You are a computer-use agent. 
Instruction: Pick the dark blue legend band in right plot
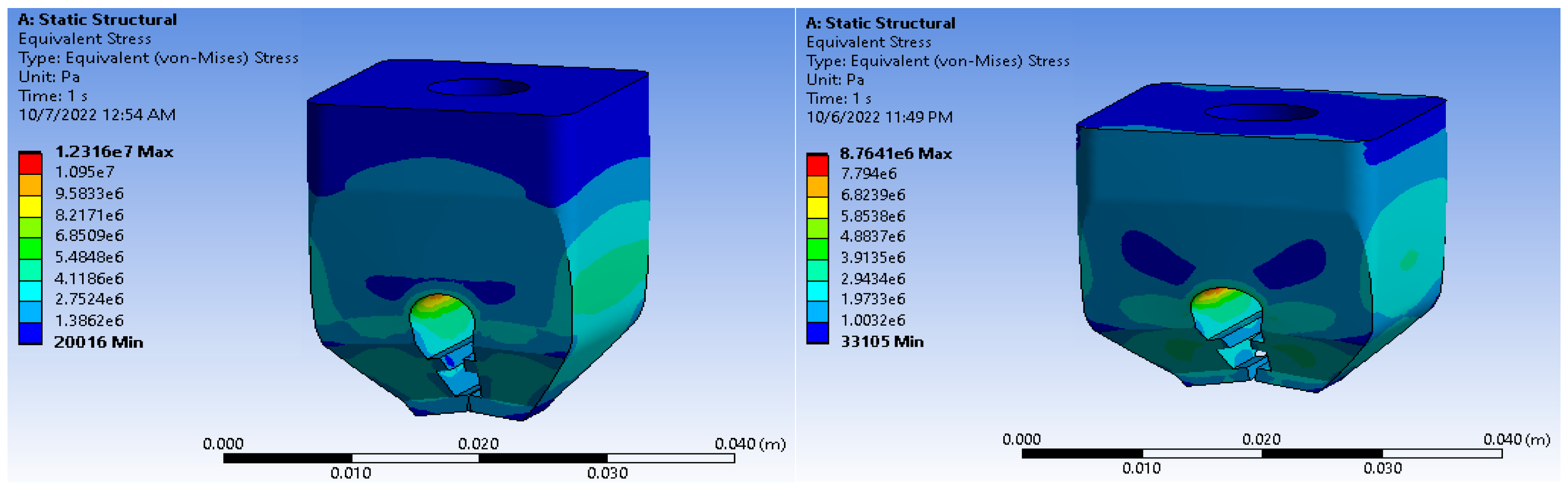point(818,333)
